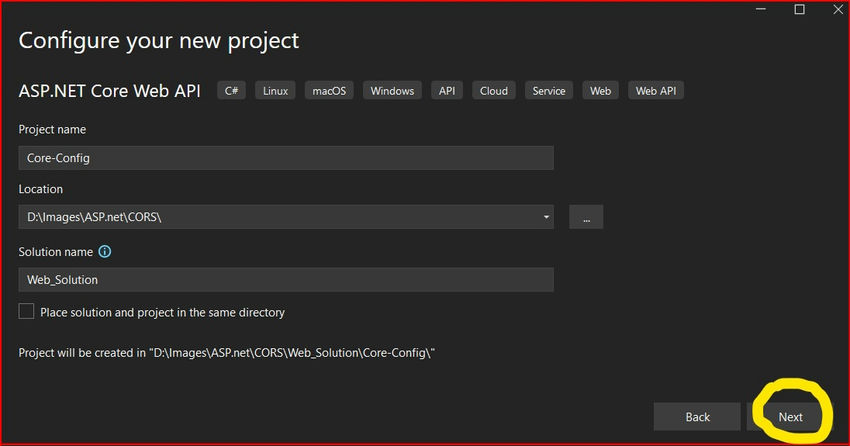The height and width of the screenshot is (446, 850).
Task: Click the Linux tag
Action: [x=275, y=91]
